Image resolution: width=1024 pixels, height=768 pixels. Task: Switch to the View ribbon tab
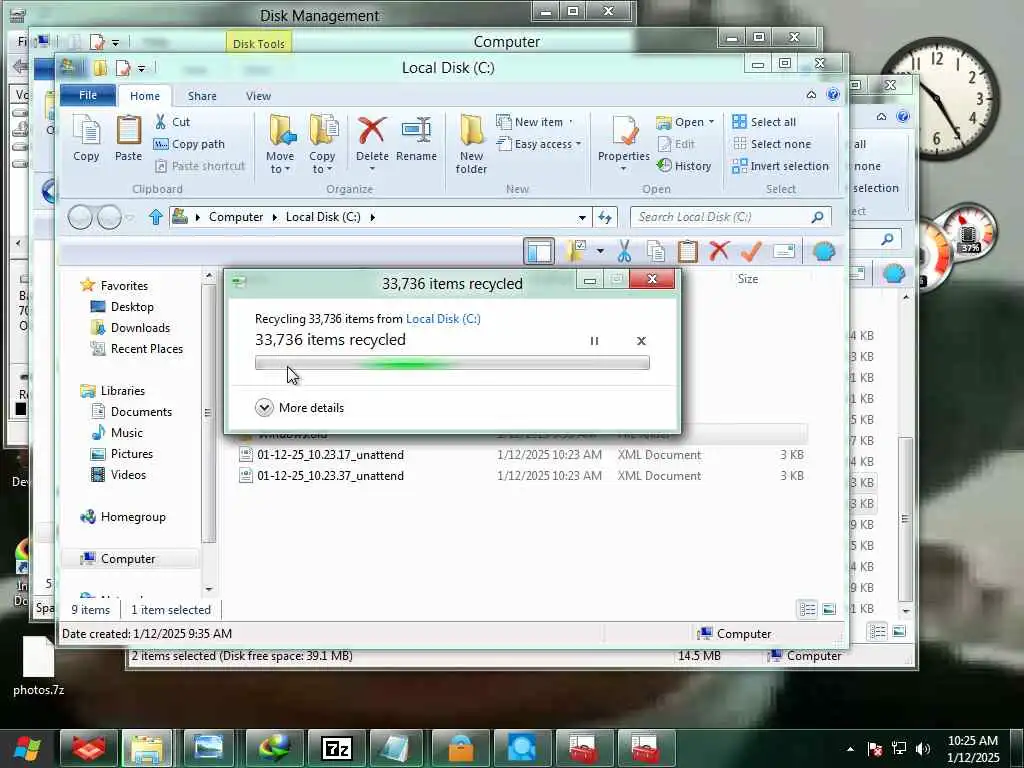click(x=258, y=96)
